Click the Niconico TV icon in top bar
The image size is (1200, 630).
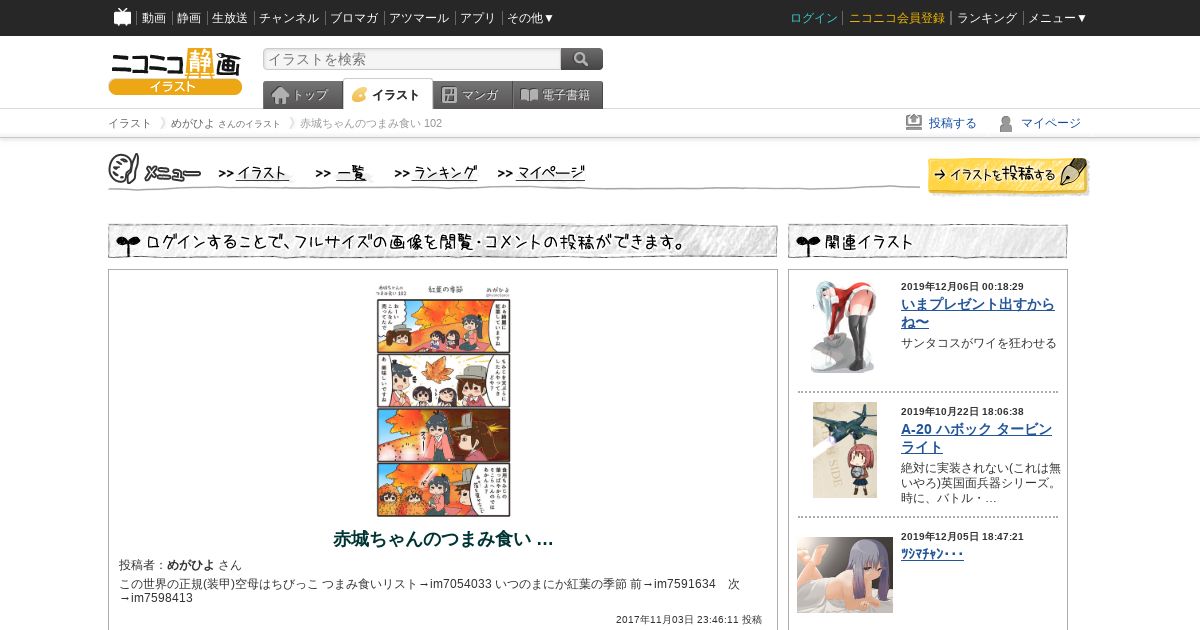click(x=122, y=17)
